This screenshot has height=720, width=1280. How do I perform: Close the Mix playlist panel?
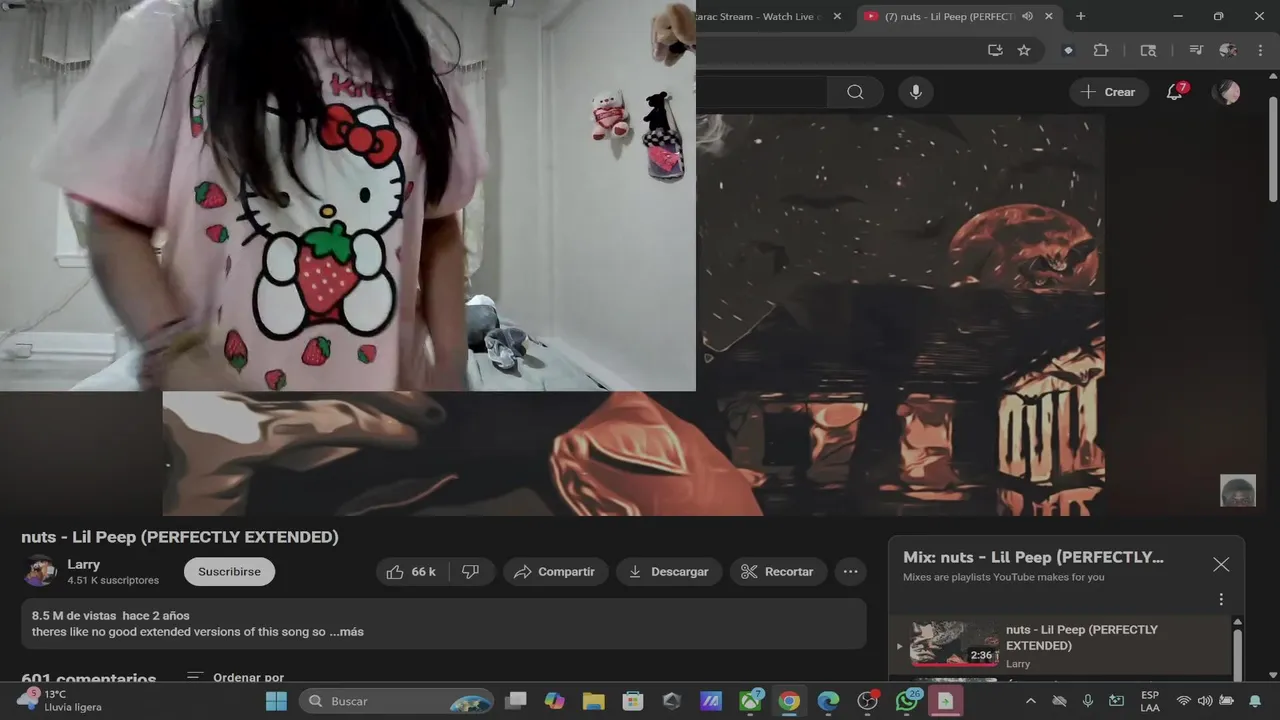click(1221, 565)
